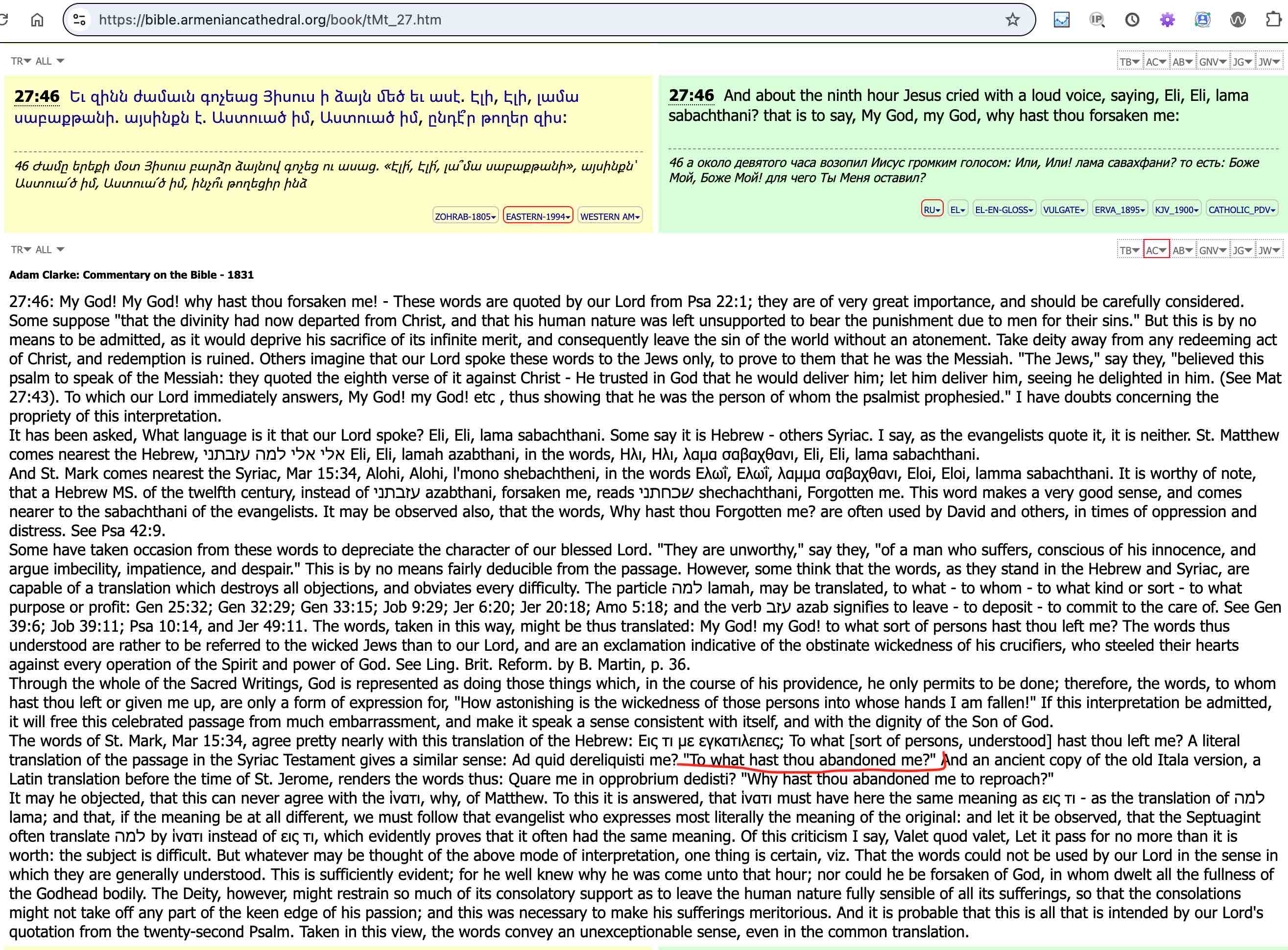Expand the GNV dropdown in top bar
1288x950 pixels.
(1213, 62)
